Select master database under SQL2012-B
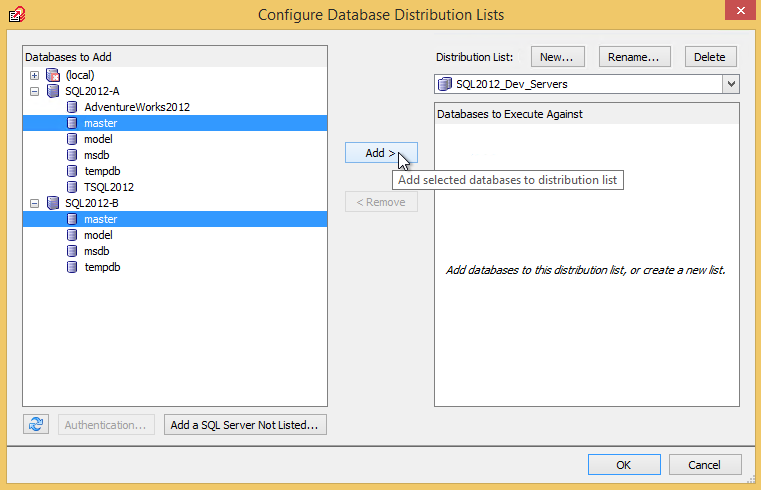 click(x=100, y=219)
